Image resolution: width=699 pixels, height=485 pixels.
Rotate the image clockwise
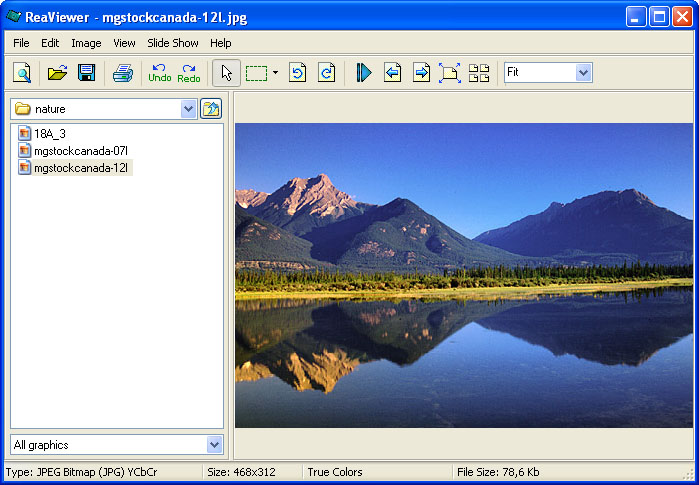(326, 73)
